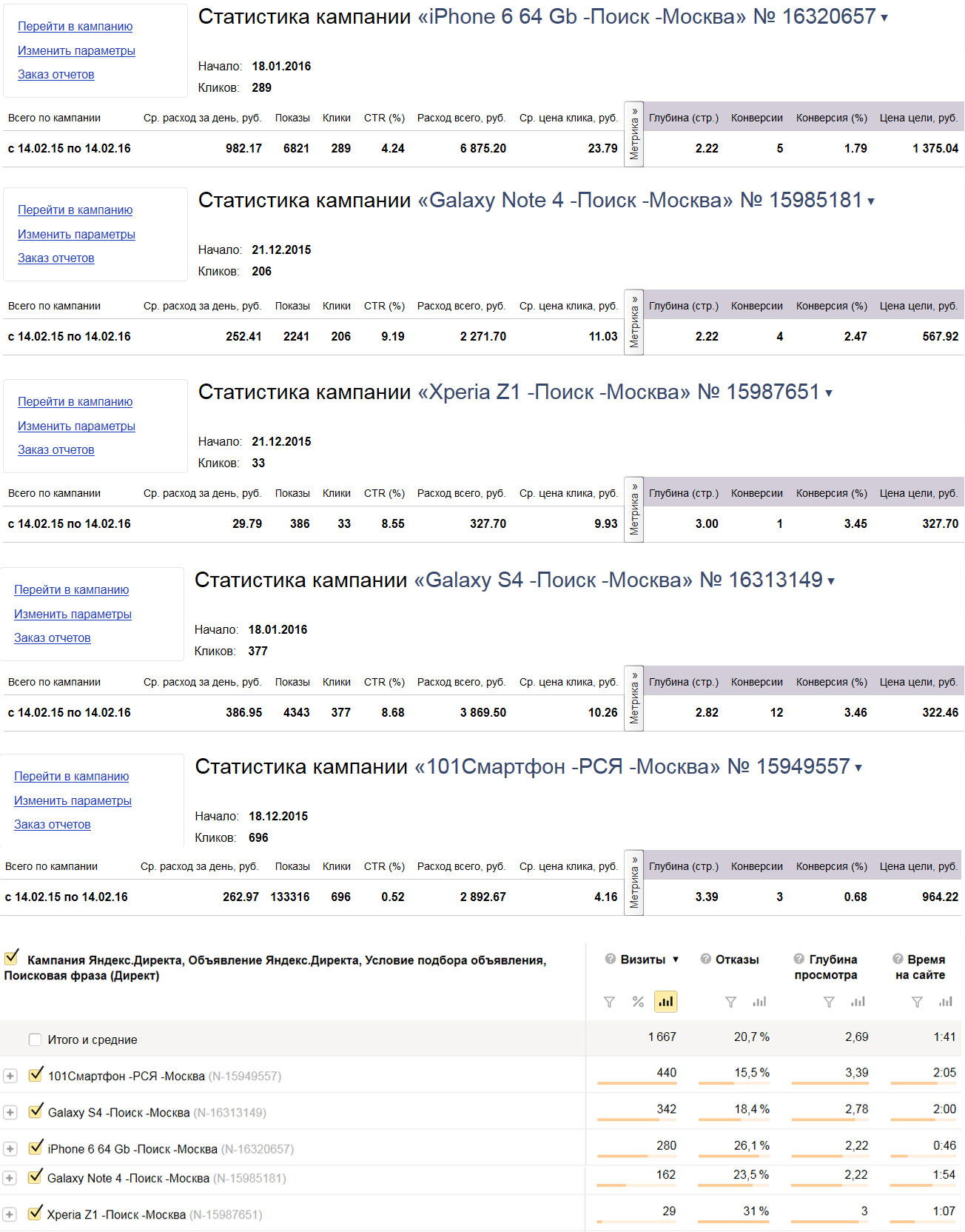
Task: Expand the iPhone 6 64 Gb row
Action: 10,1149
